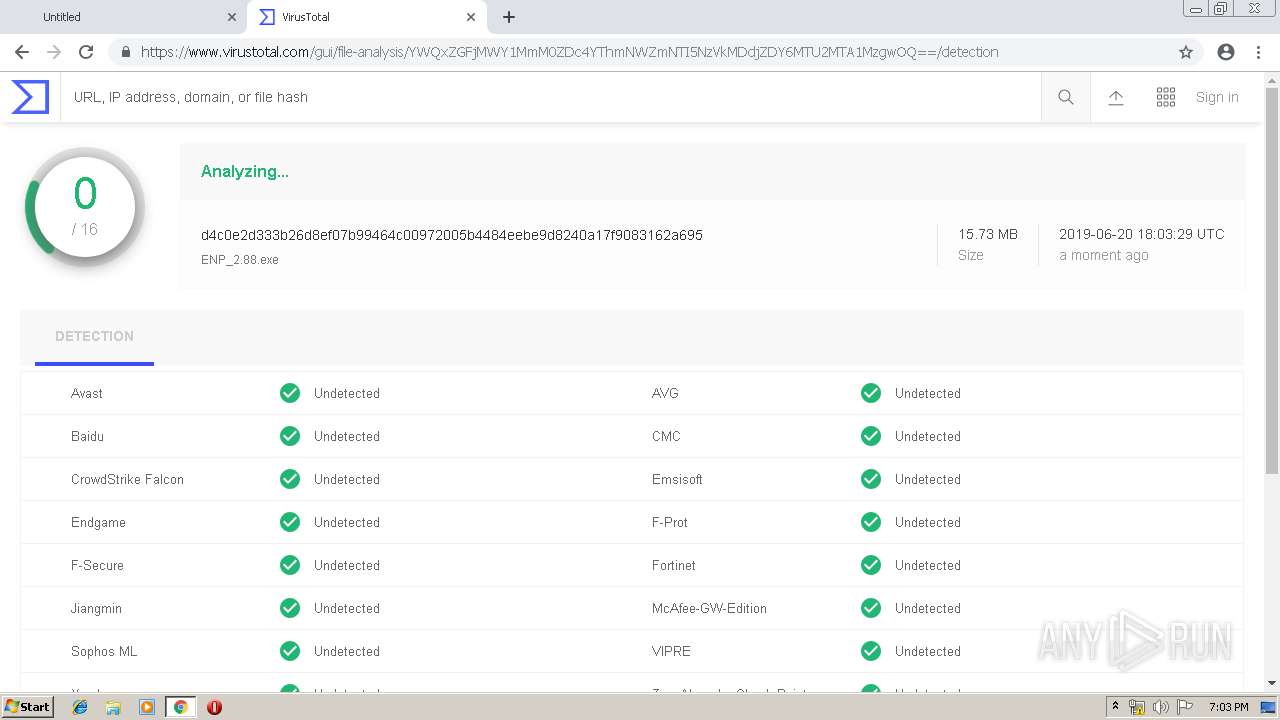This screenshot has width=1280, height=720.
Task: Switch to the Untitled browser tab
Action: (125, 17)
